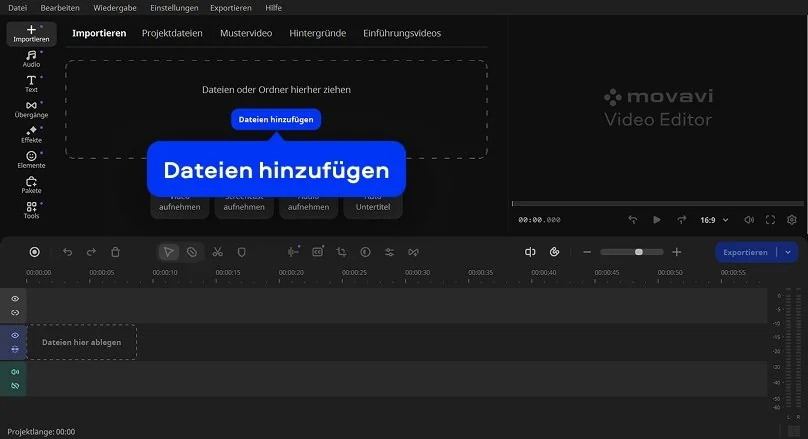Open the Übergänge panel in the sidebar
The height and width of the screenshot is (439, 808).
coord(31,108)
